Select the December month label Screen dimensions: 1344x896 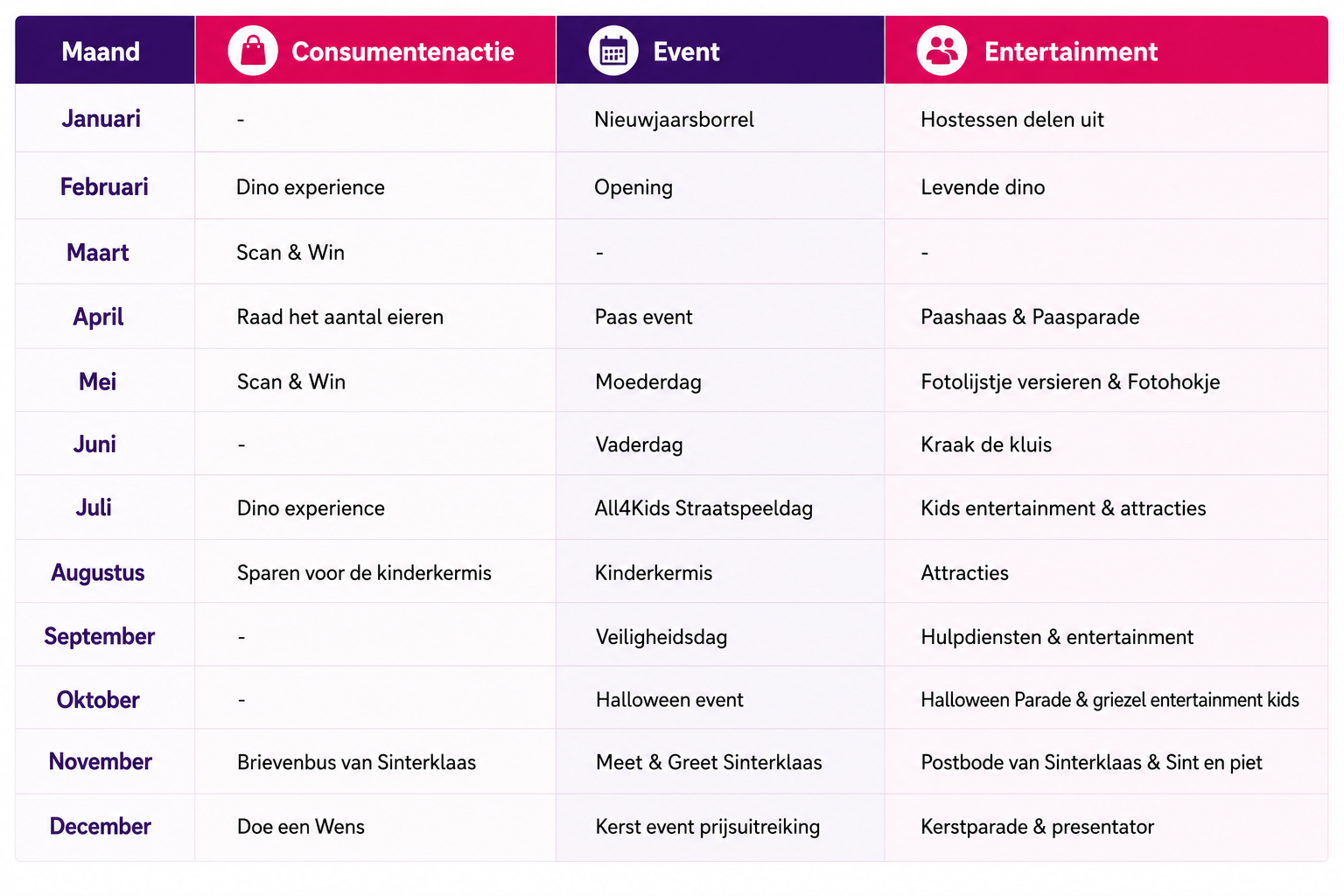[x=100, y=826]
